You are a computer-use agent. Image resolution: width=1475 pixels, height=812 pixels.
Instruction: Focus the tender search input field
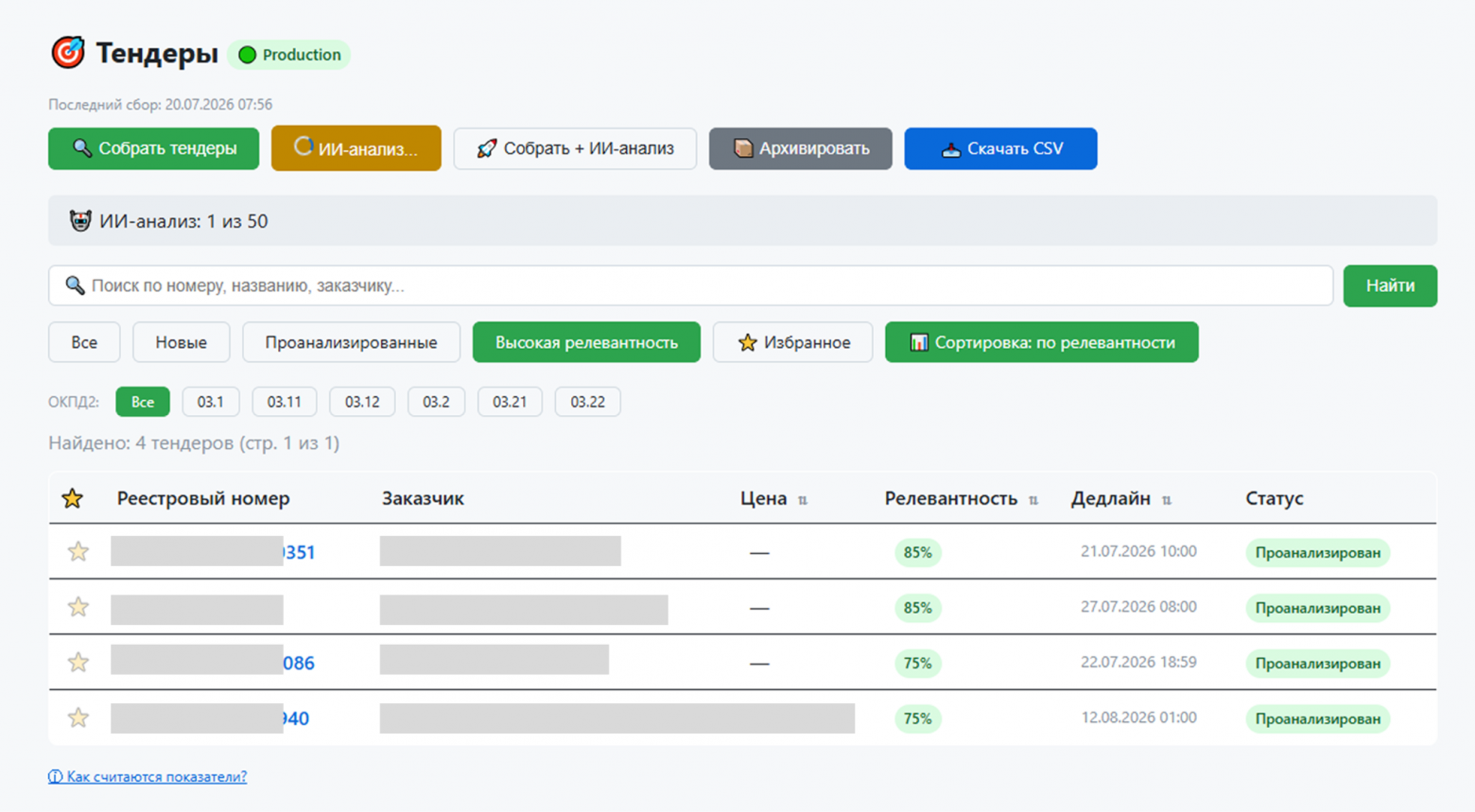(690, 285)
